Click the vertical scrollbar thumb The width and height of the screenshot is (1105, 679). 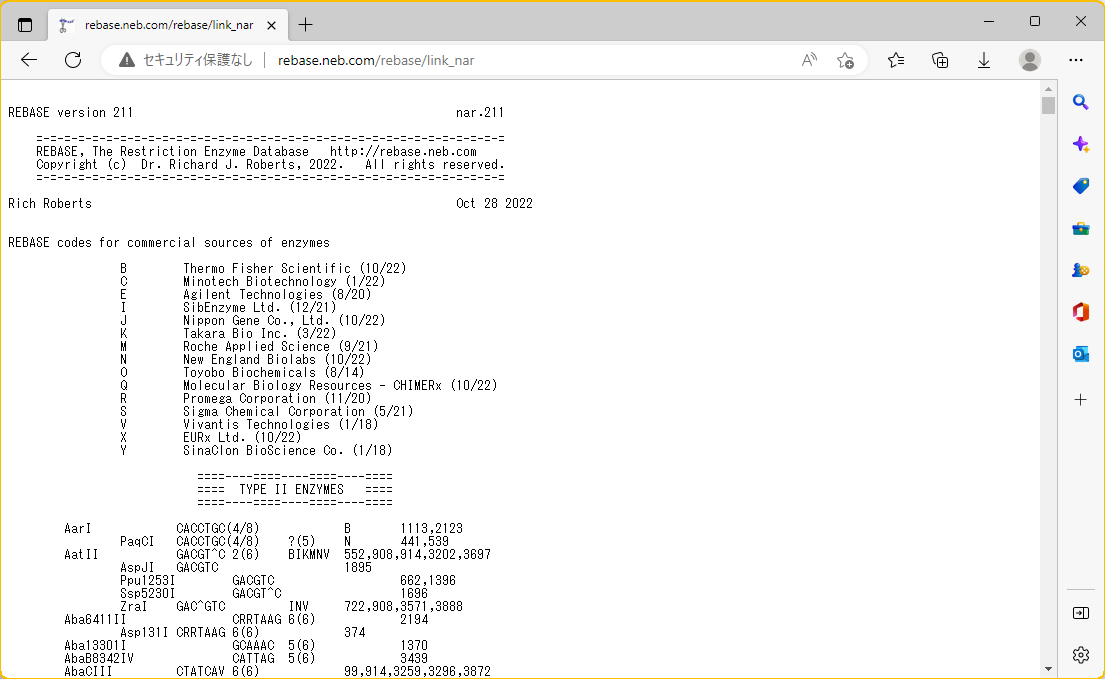pos(1048,106)
